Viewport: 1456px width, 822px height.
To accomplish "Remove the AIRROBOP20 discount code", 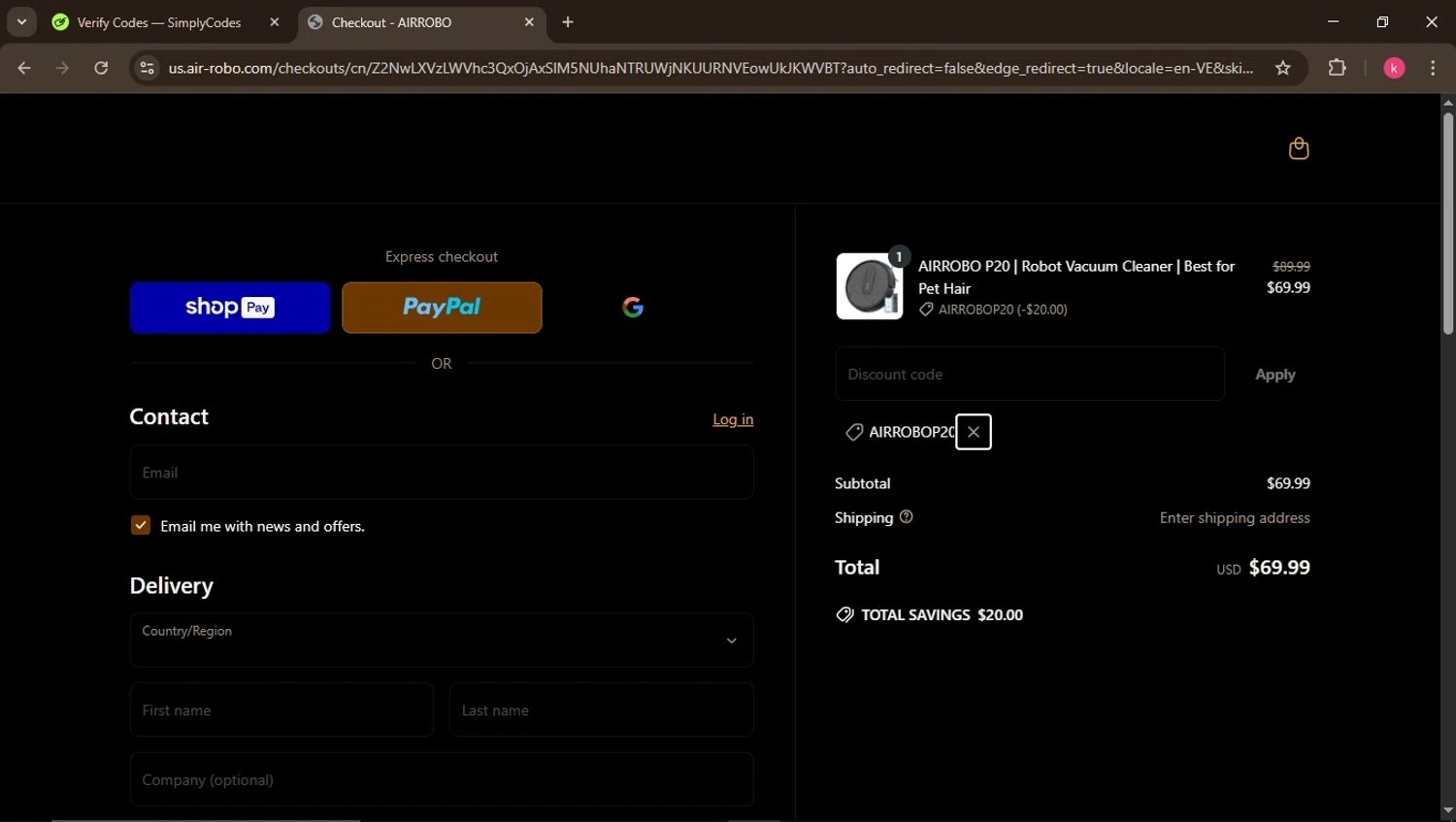I will click(974, 432).
